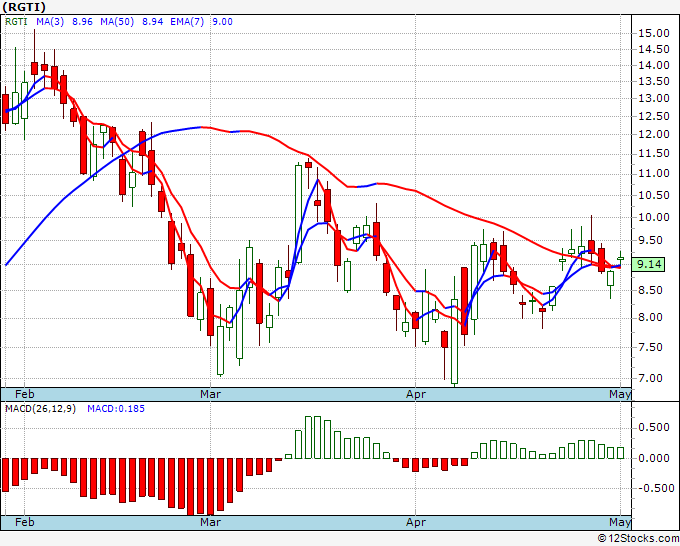Click the highlighted 9.14 current price tag
680x546 pixels.
coord(648,264)
